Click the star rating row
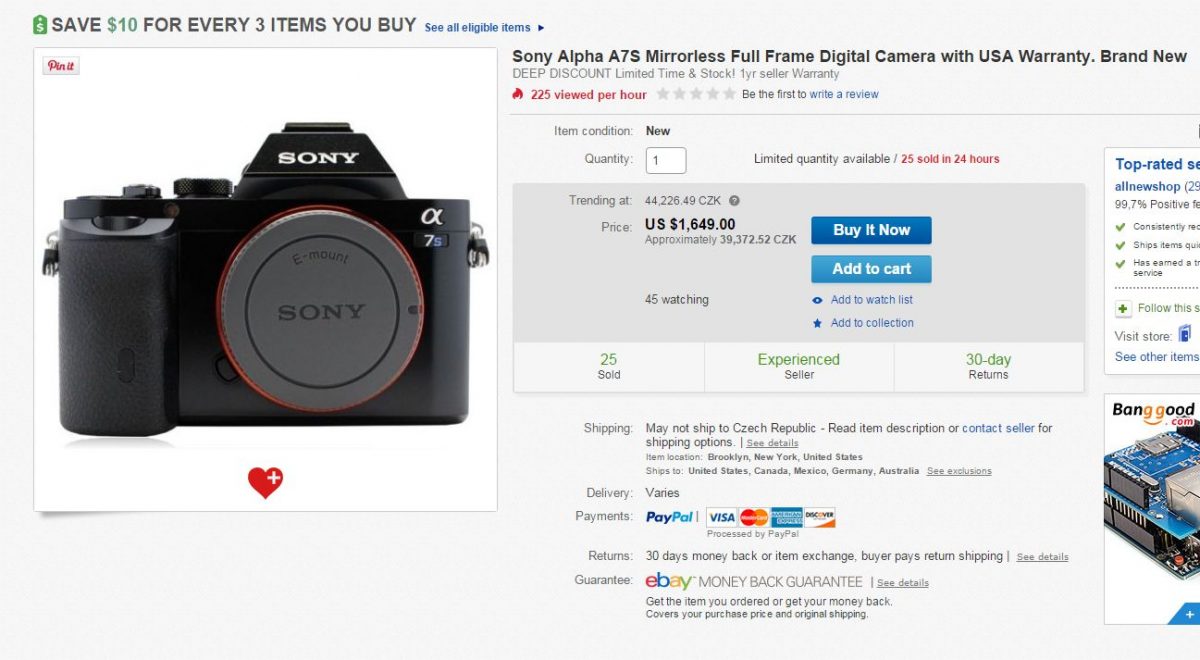Screen dimensions: 1200x660 [694, 94]
